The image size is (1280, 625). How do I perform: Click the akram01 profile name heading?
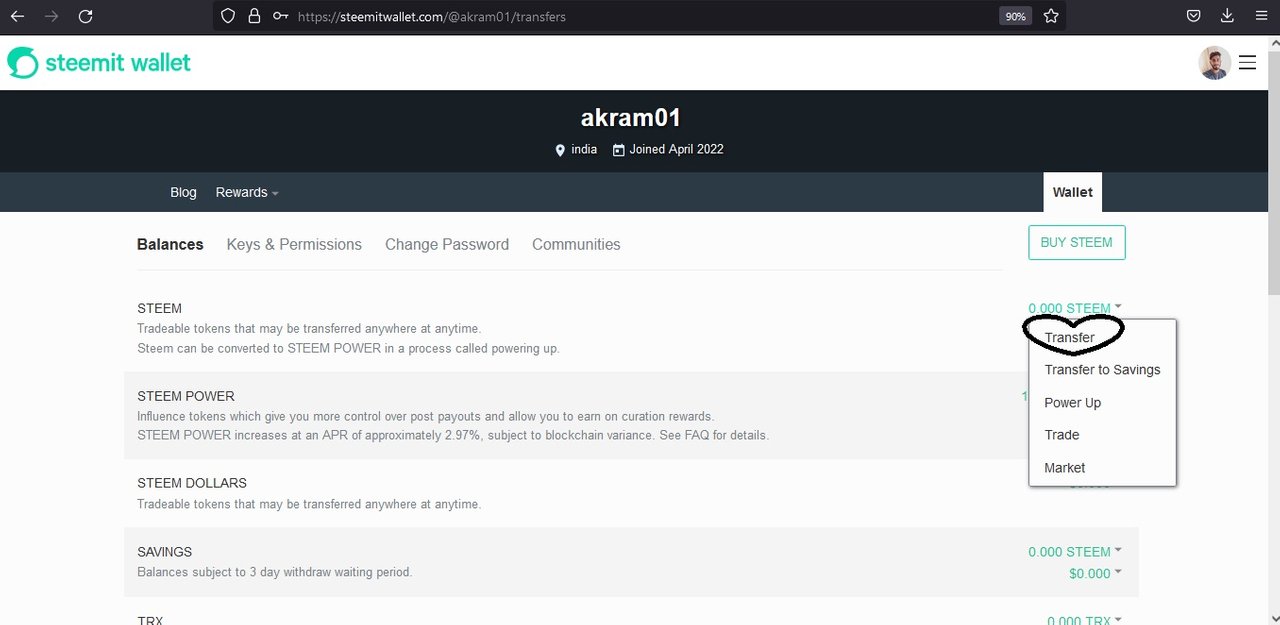click(x=631, y=118)
